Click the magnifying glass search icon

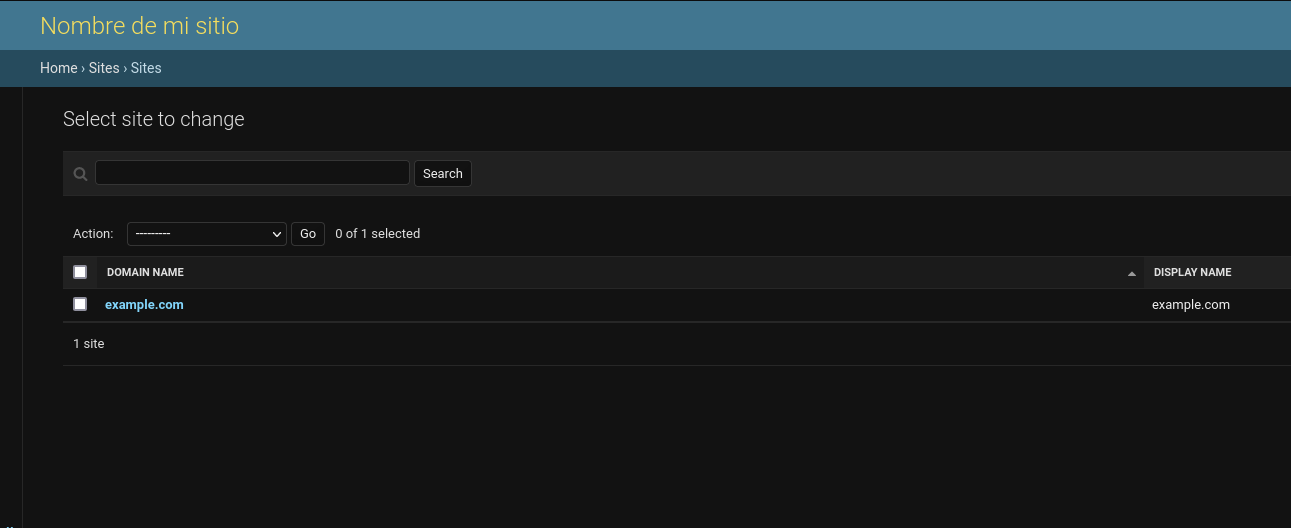[80, 174]
